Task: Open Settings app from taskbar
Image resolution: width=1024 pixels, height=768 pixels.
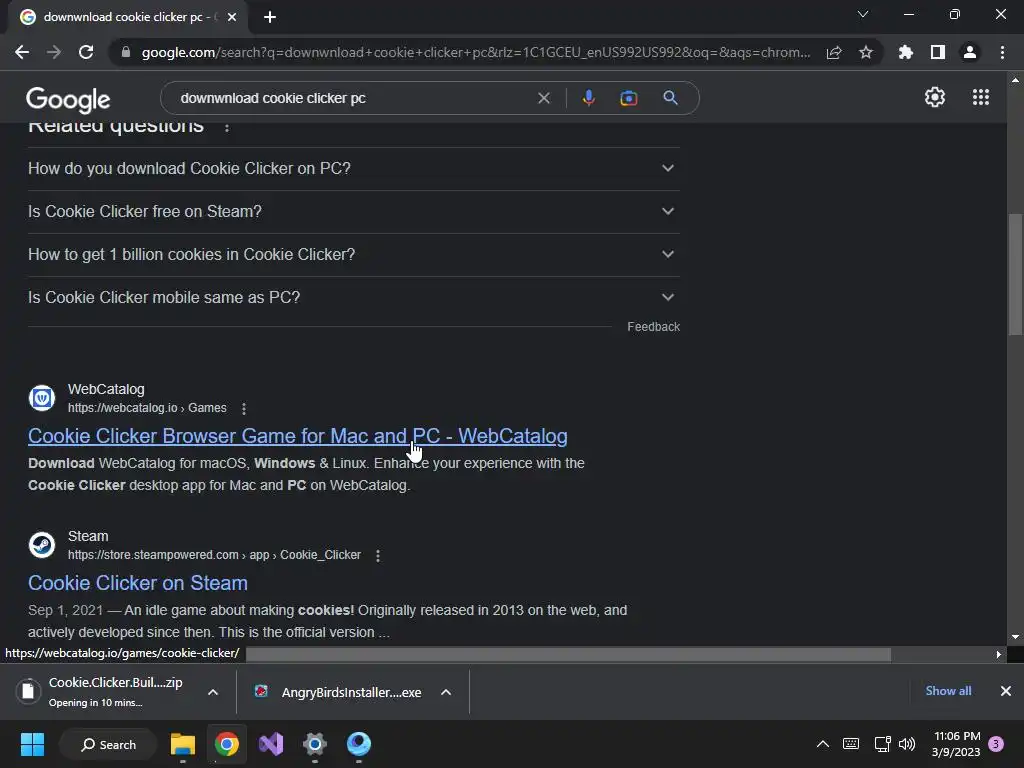Action: point(314,744)
